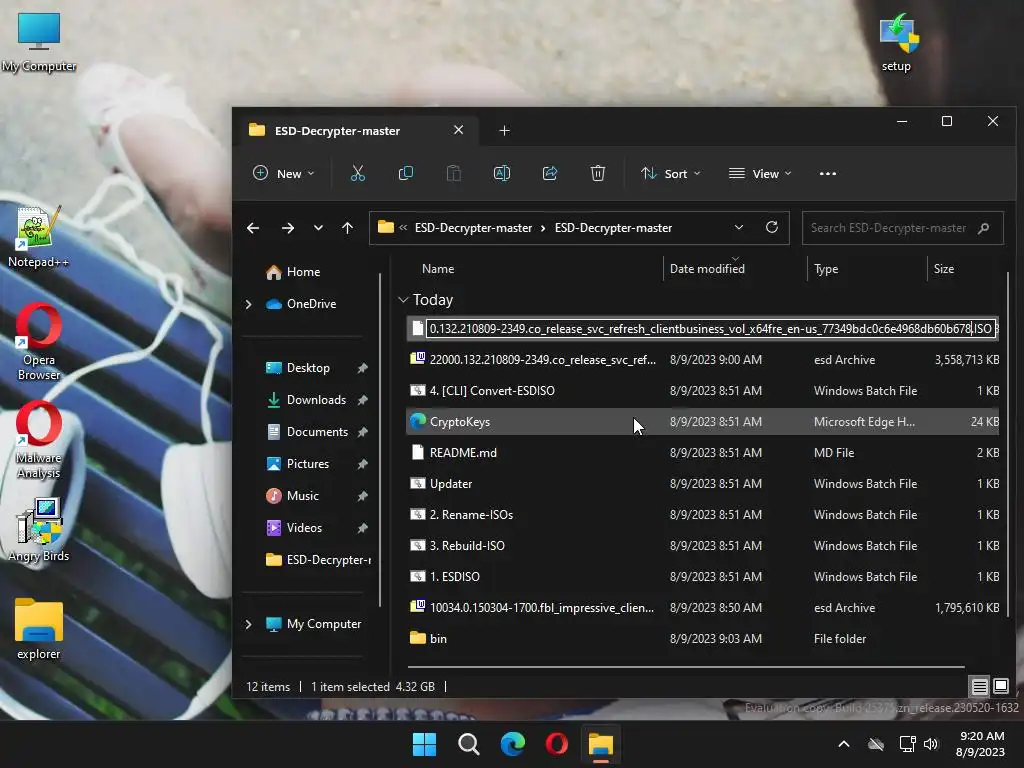The image size is (1024, 768).
Task: Sort by the Name column header
Action: pyautogui.click(x=438, y=269)
